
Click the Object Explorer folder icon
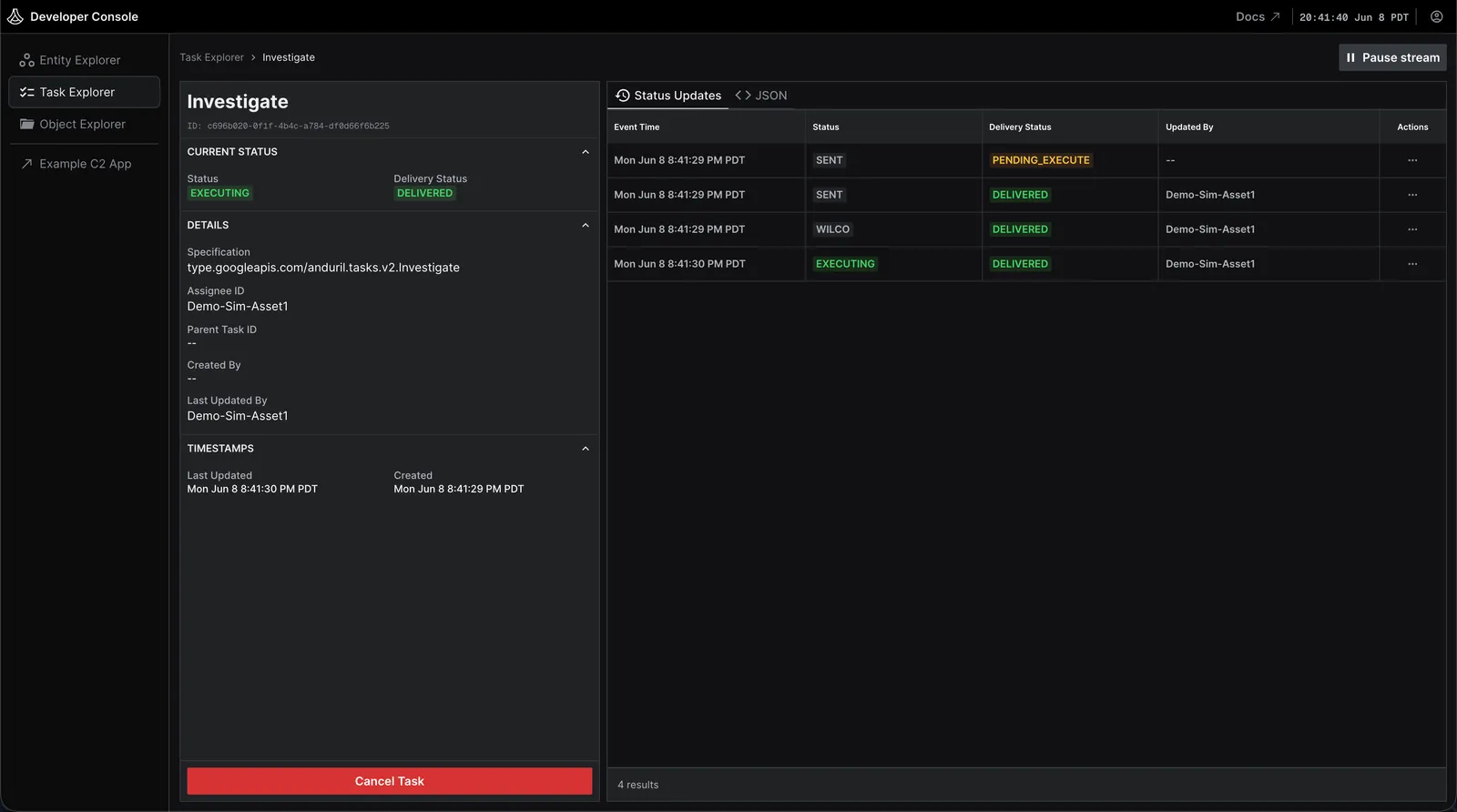(x=27, y=124)
